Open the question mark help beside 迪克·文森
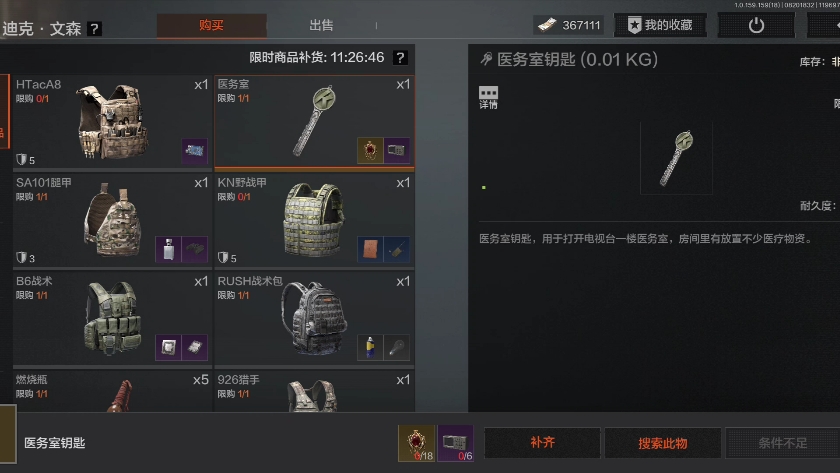840x473 pixels. [x=94, y=28]
